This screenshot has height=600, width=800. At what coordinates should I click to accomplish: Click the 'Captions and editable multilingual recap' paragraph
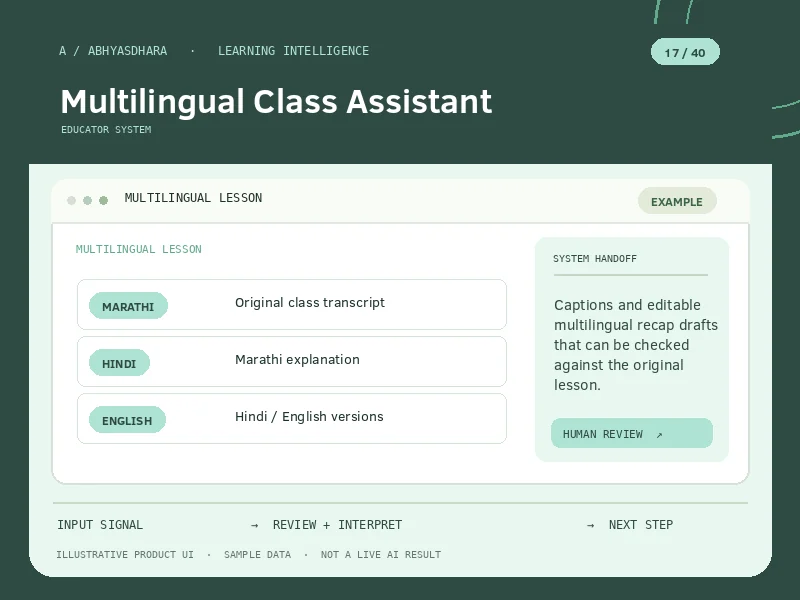tap(636, 345)
